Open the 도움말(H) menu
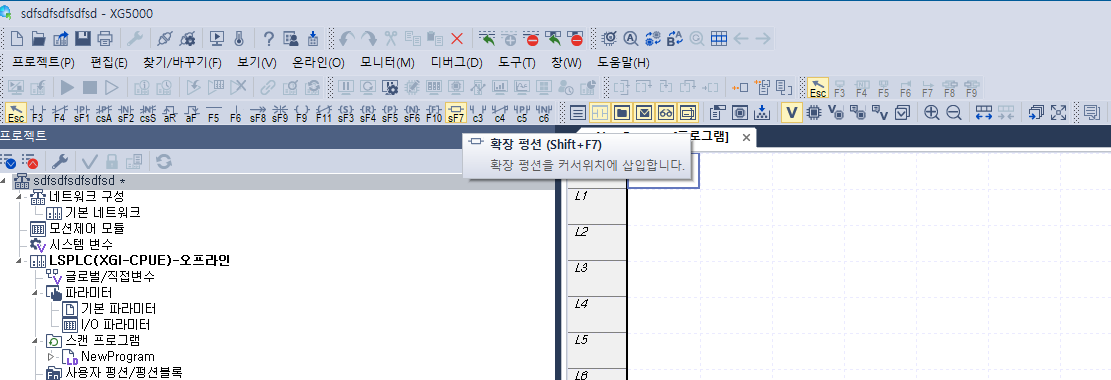The height and width of the screenshot is (380, 1111). 624,62
